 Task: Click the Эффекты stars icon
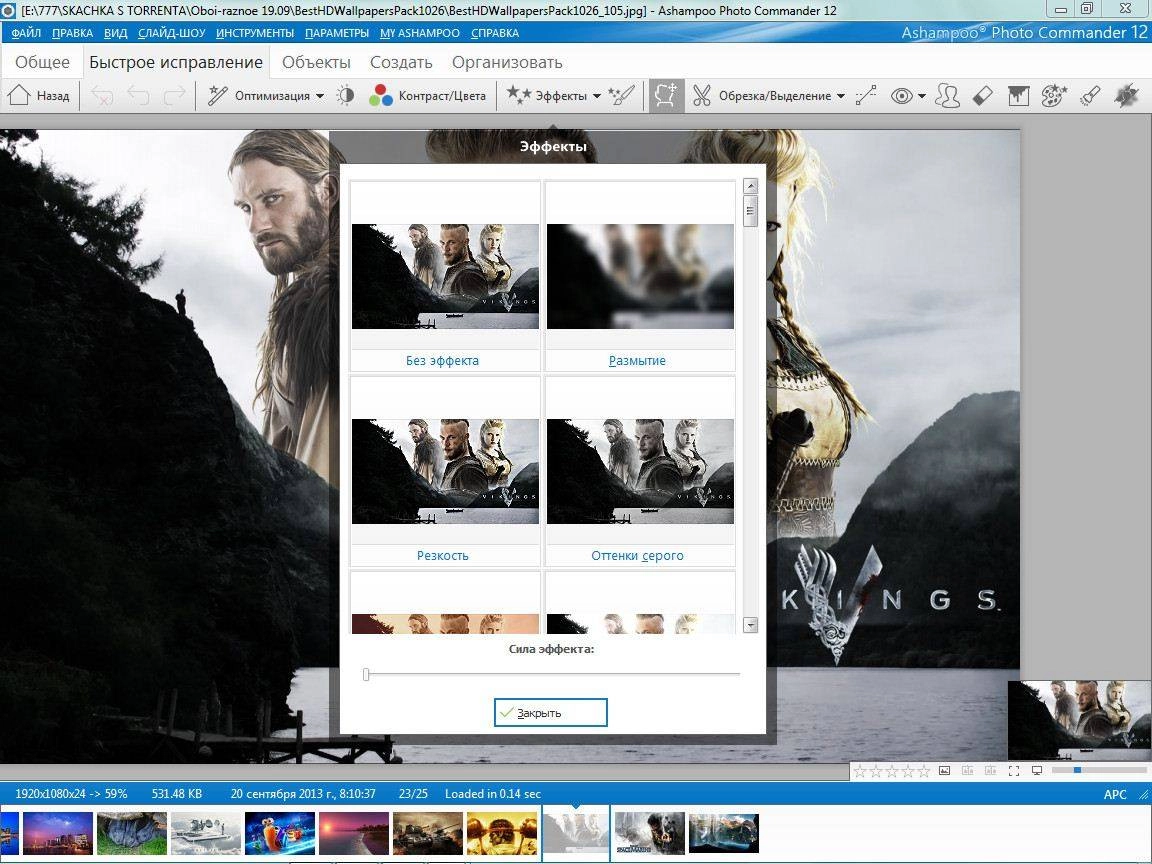[x=519, y=95]
